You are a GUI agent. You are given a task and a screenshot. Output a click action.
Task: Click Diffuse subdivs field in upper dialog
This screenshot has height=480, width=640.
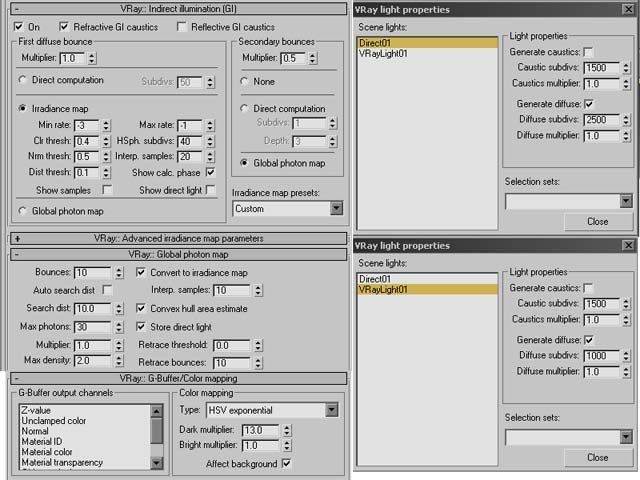point(602,120)
